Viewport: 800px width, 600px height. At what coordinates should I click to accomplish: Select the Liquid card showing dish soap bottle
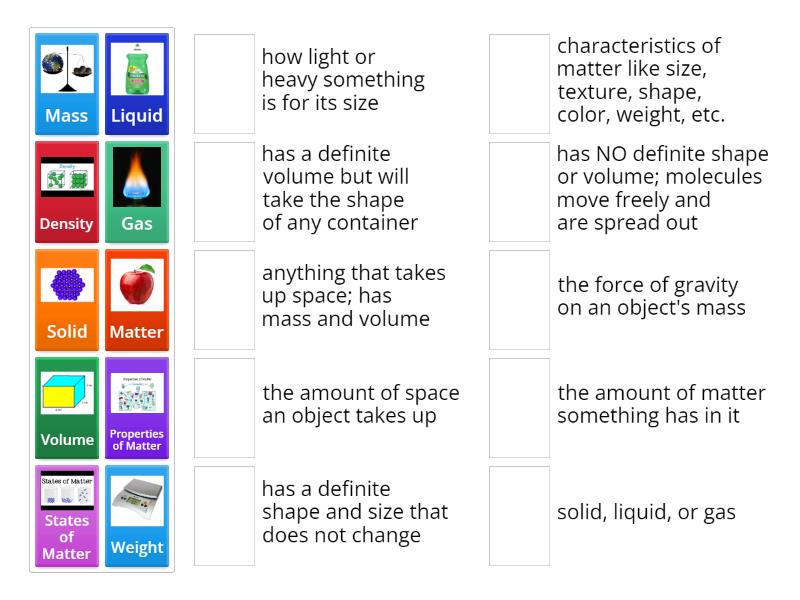[138, 80]
